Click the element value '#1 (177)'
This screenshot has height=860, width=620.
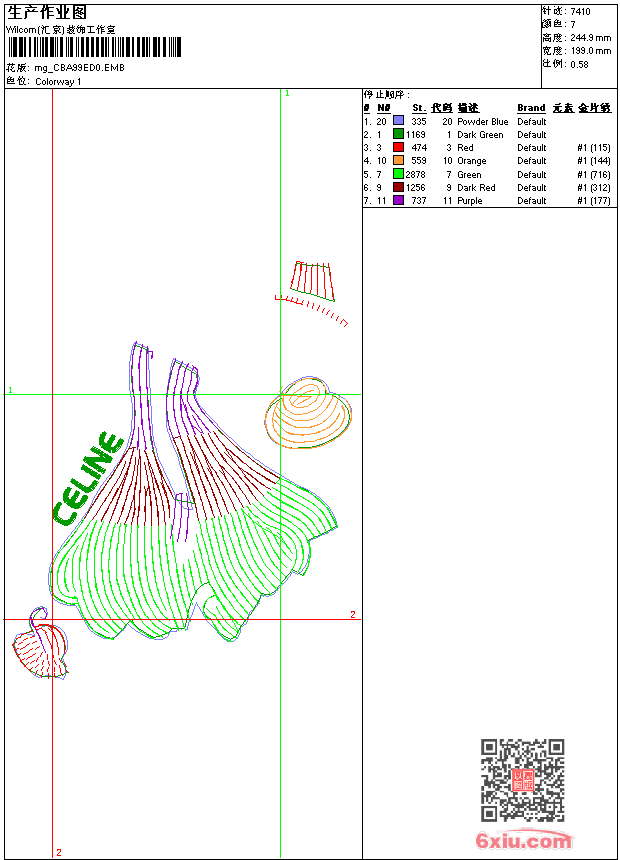coord(594,201)
